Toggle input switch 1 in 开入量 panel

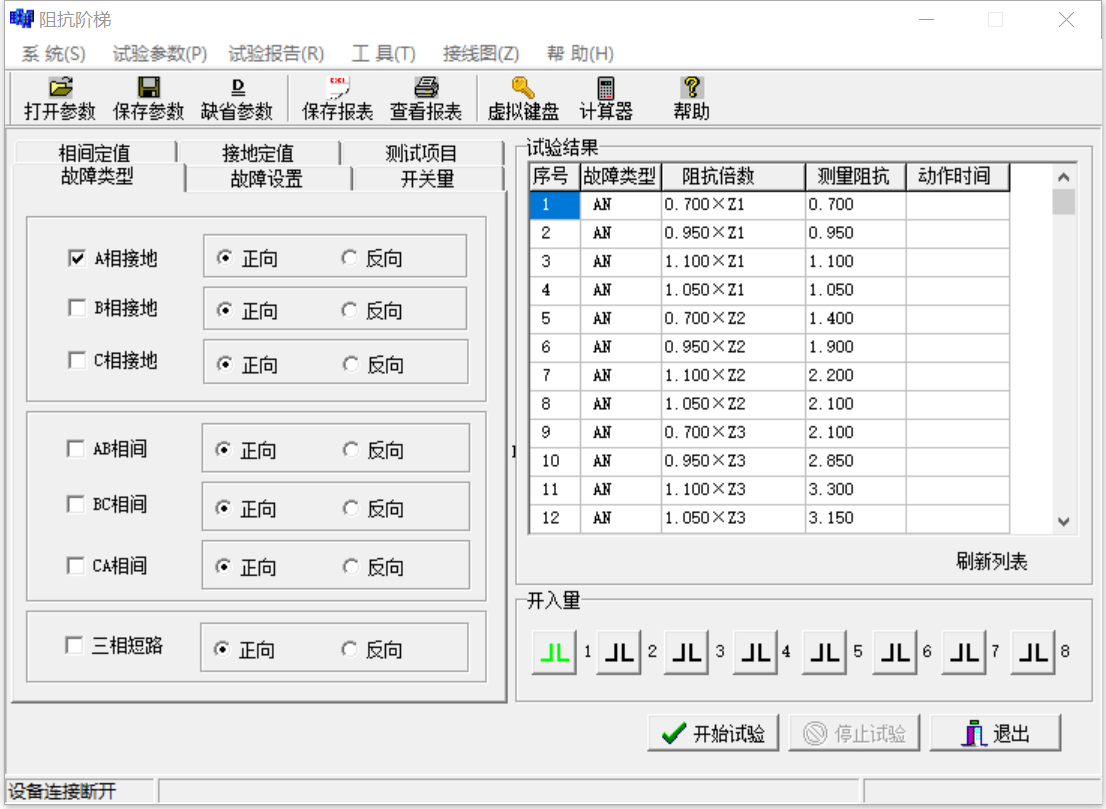pos(553,651)
